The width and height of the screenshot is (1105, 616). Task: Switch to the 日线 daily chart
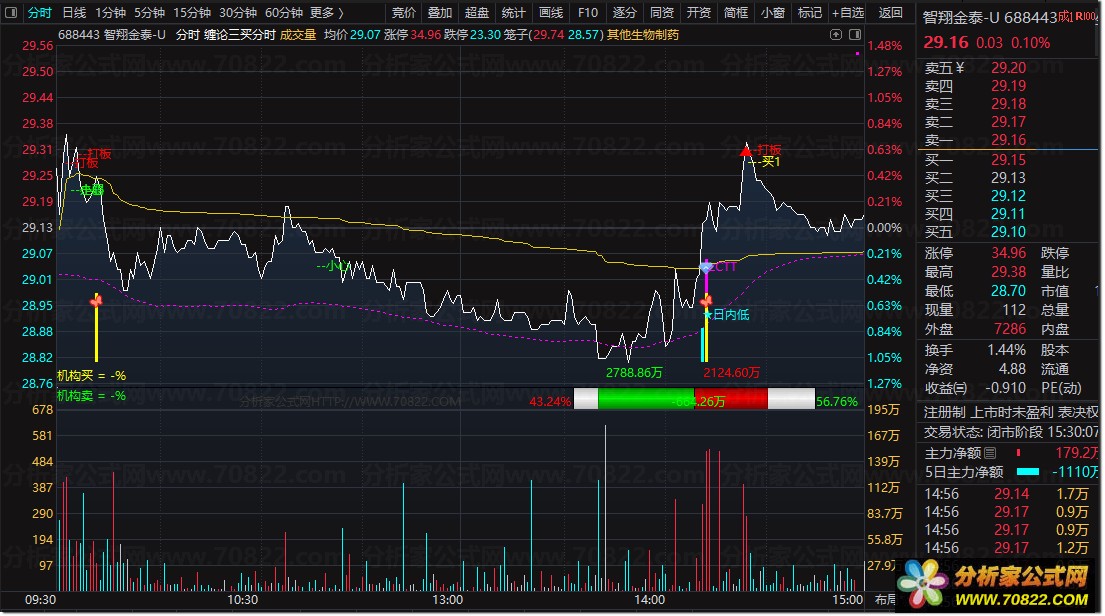tap(74, 13)
